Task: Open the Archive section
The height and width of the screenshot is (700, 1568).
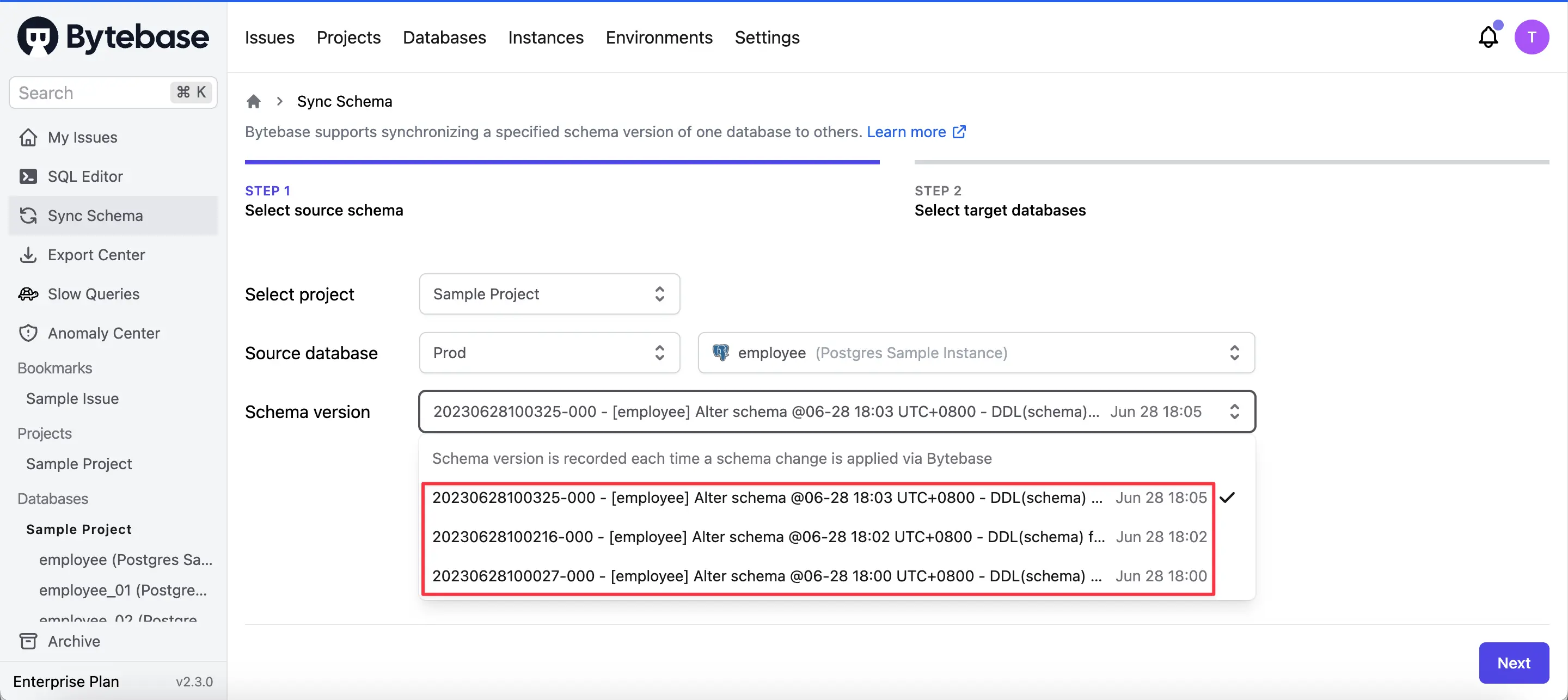Action: click(x=74, y=640)
